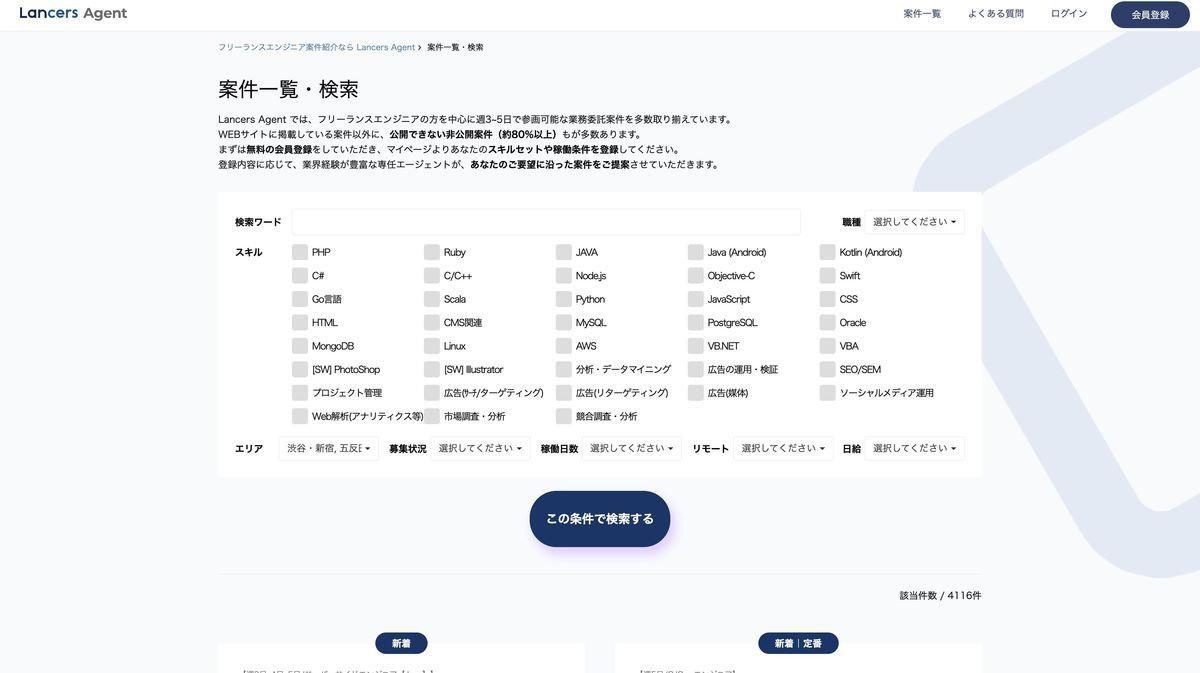Viewport: 1200px width, 673px height.
Task: Tick the 広告(媒体) checkbox
Action: click(696, 393)
